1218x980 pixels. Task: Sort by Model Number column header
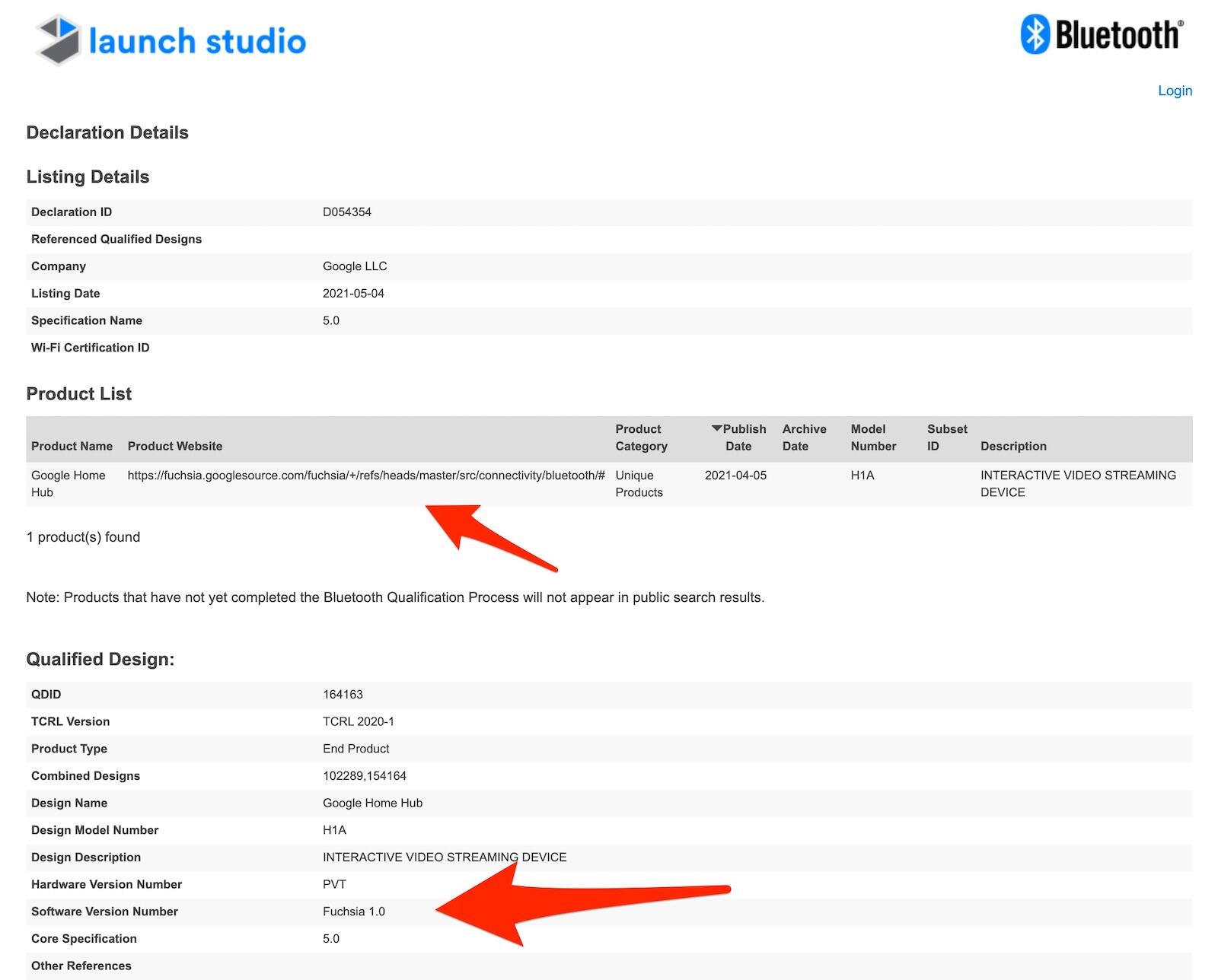873,437
